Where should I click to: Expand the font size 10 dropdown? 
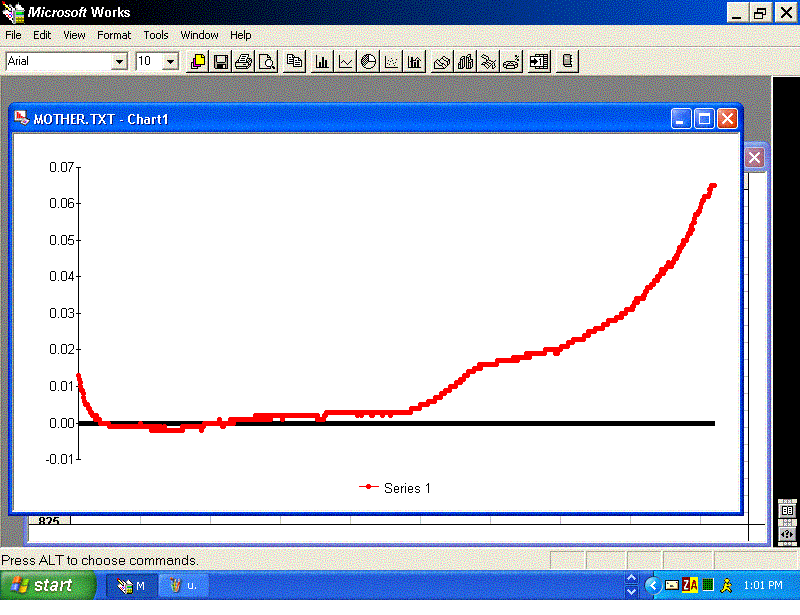click(170, 62)
